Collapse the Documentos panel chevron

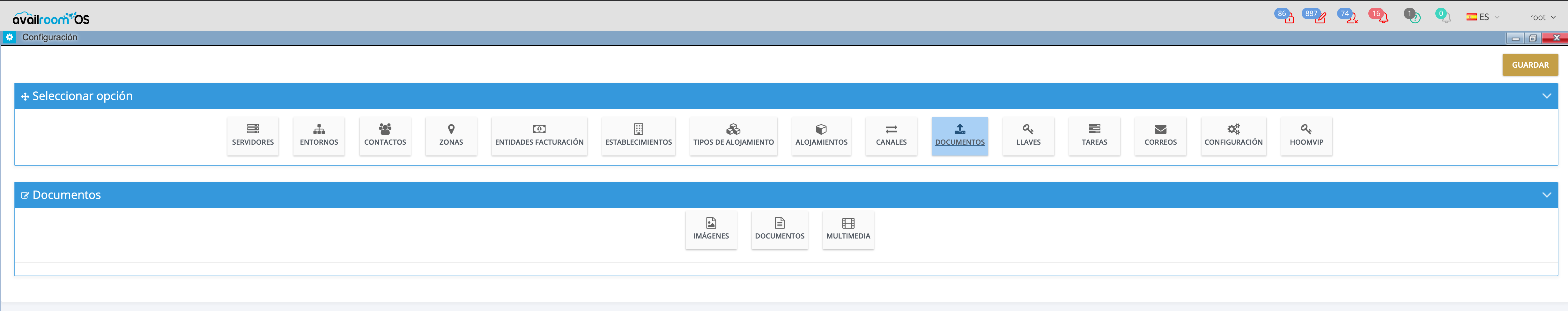click(1546, 194)
